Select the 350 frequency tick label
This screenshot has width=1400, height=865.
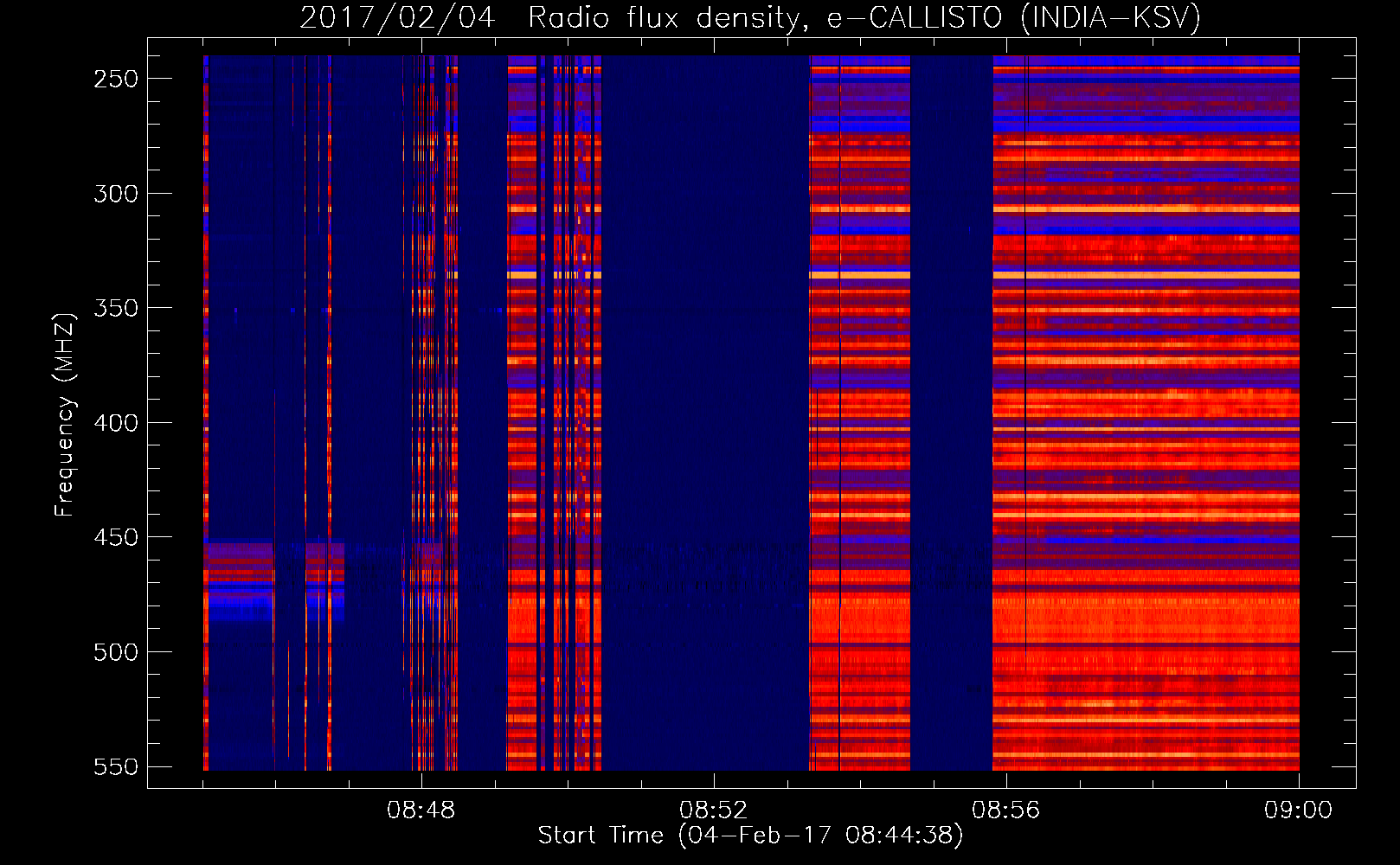click(116, 308)
